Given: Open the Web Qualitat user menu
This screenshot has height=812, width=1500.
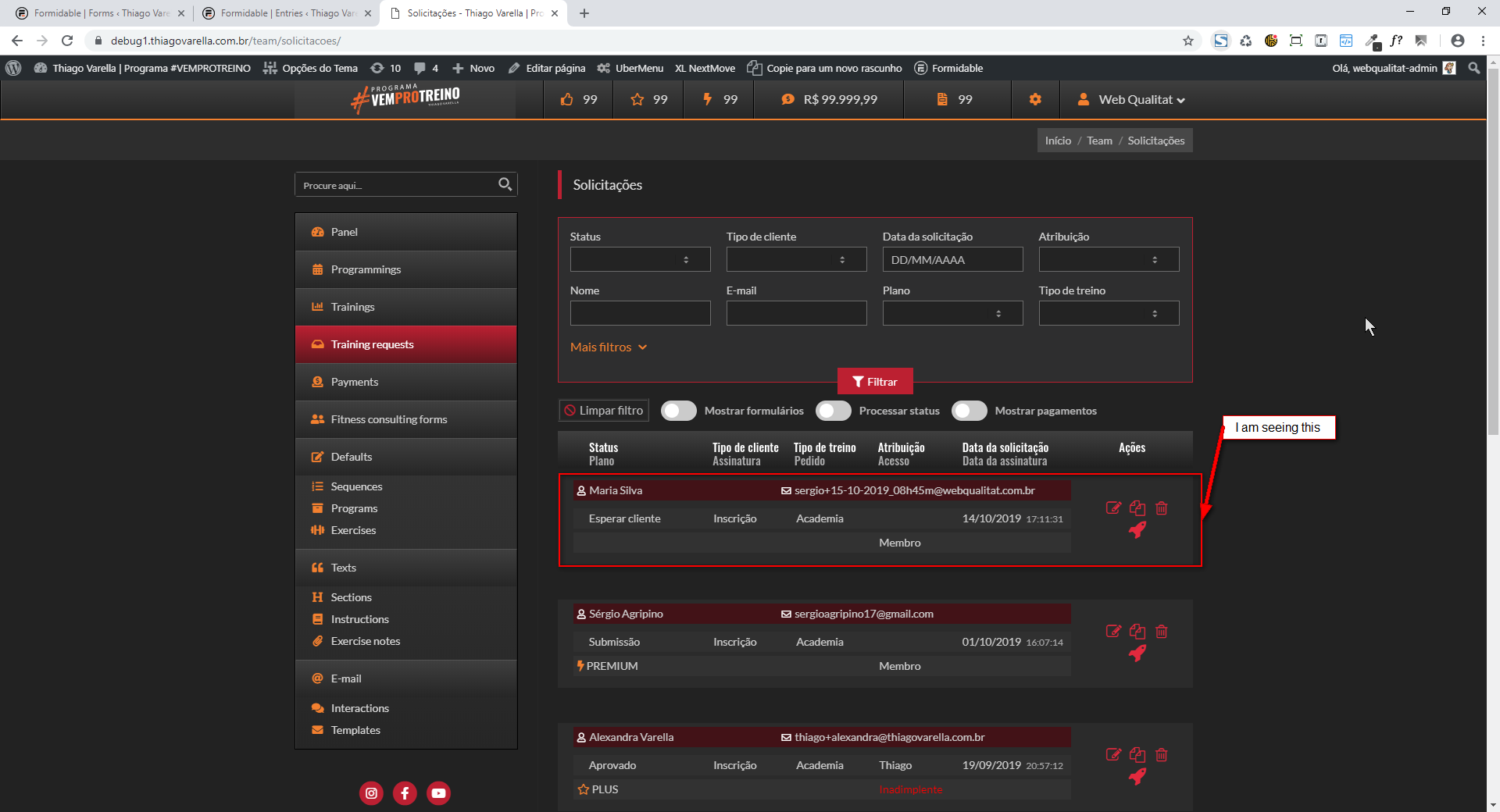Looking at the screenshot, I should click(x=1132, y=100).
